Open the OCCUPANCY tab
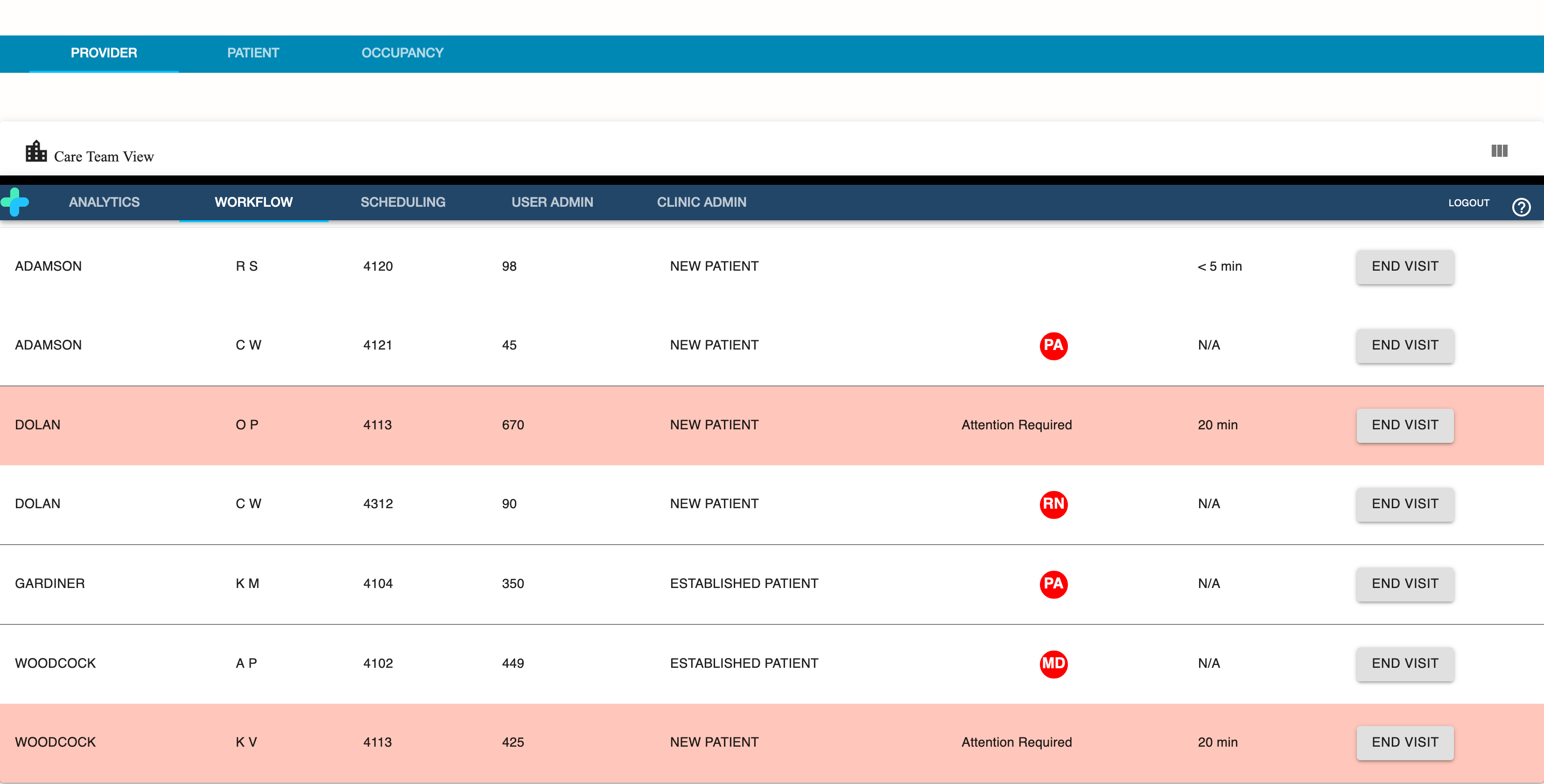The image size is (1544, 784). [402, 53]
